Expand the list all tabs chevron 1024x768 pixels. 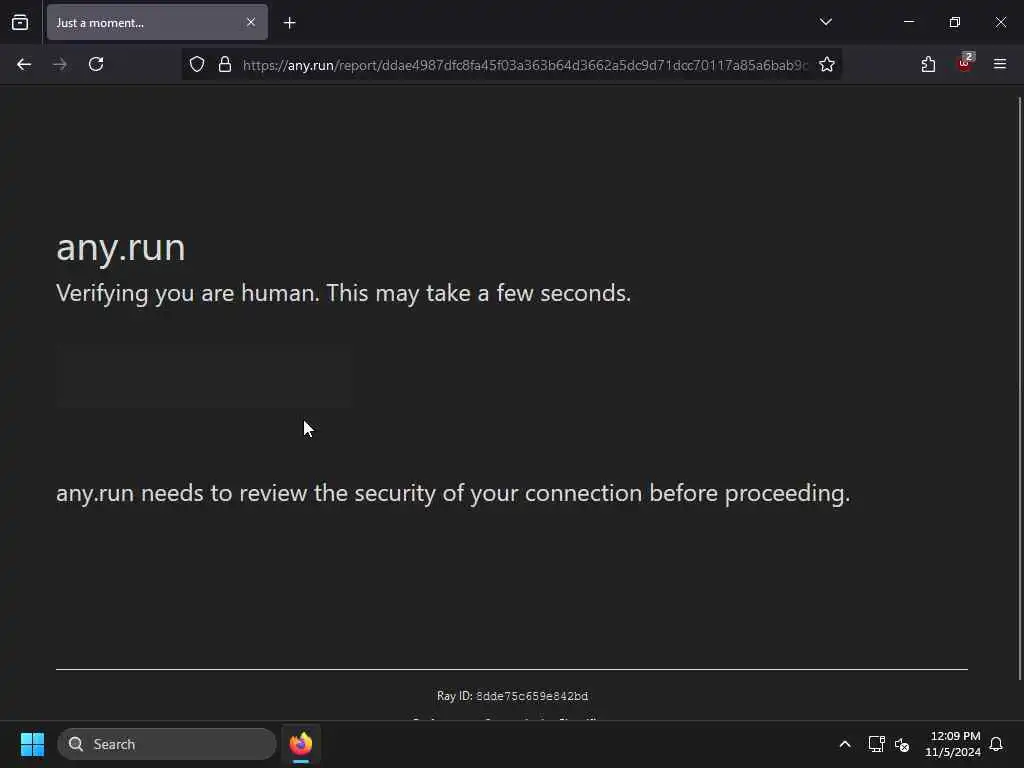click(825, 22)
